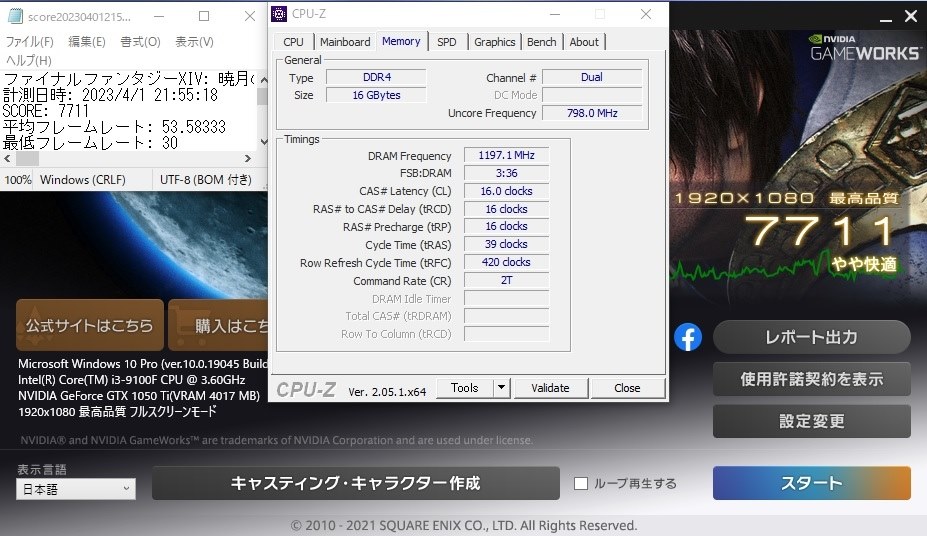The image size is (927, 536).
Task: Switch to the CPU tab in CPU-Z
Action: 293,42
